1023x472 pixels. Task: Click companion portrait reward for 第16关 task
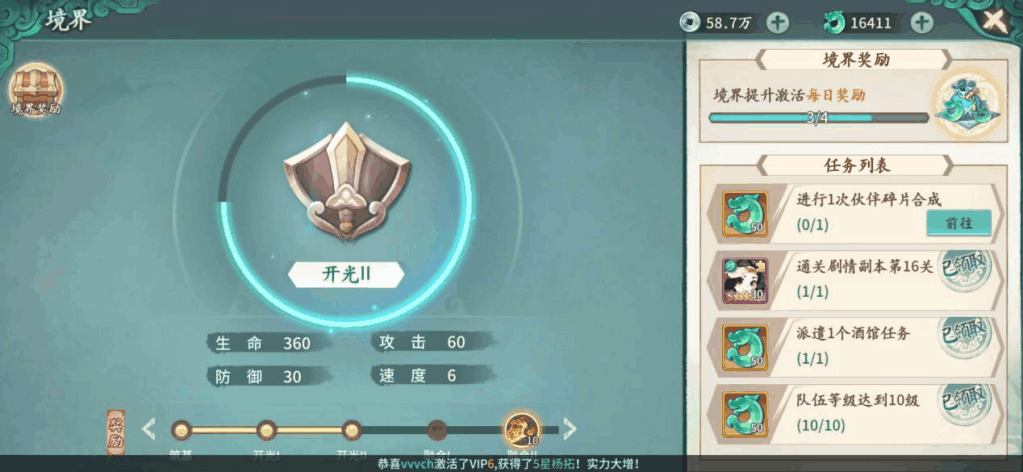pyautogui.click(x=745, y=281)
